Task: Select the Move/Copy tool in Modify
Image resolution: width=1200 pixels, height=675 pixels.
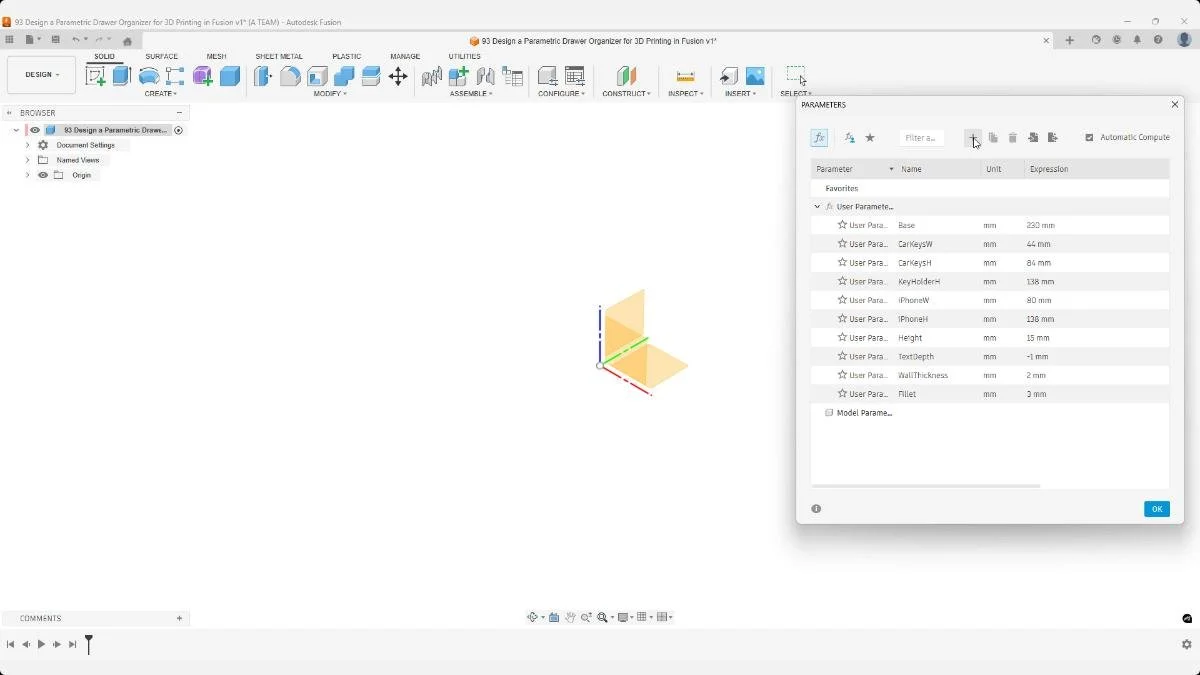Action: pos(398,76)
